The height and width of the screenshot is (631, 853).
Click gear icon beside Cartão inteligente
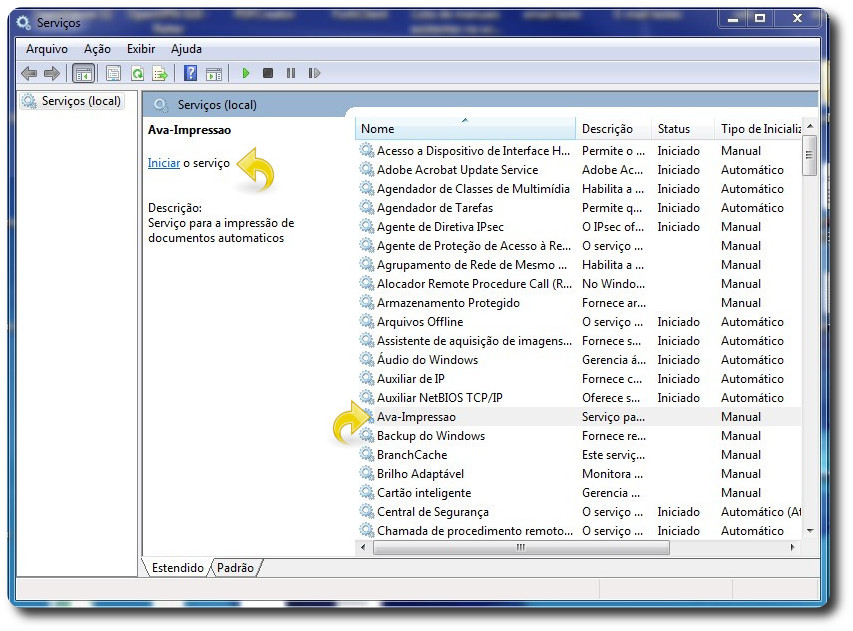click(x=367, y=492)
